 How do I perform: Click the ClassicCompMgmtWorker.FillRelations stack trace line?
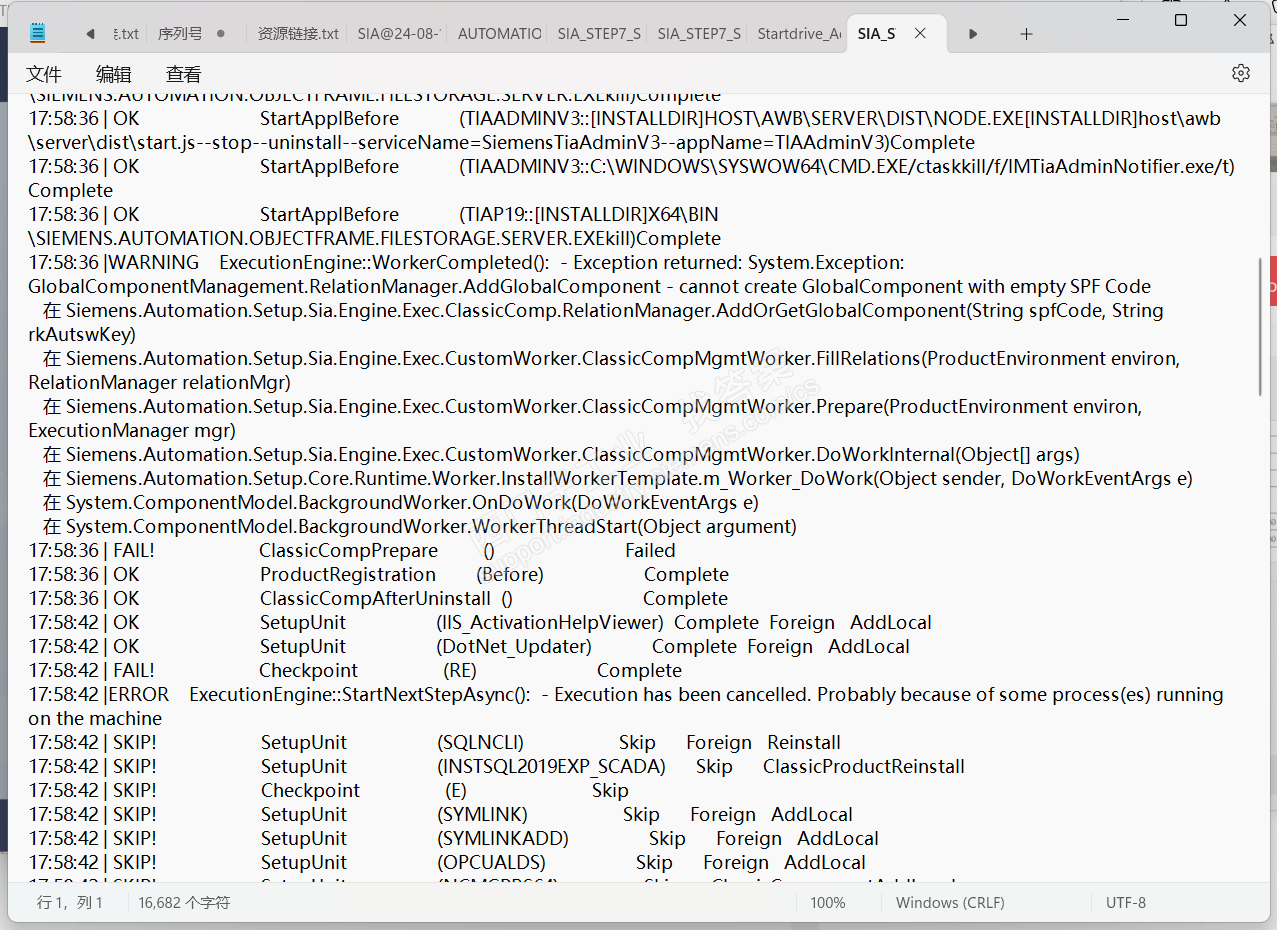(x=611, y=359)
